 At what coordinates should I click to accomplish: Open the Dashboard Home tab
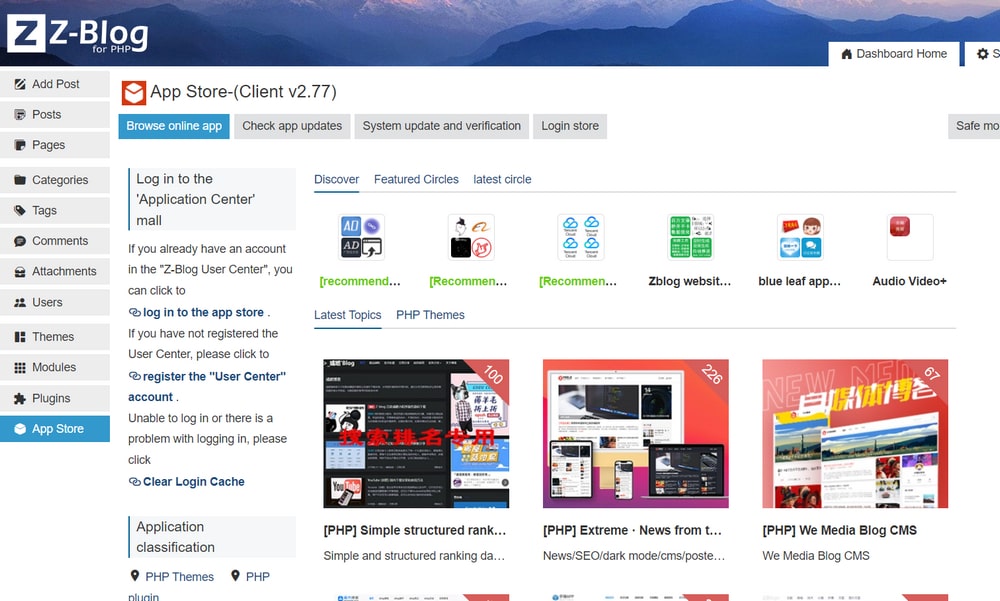(893, 54)
